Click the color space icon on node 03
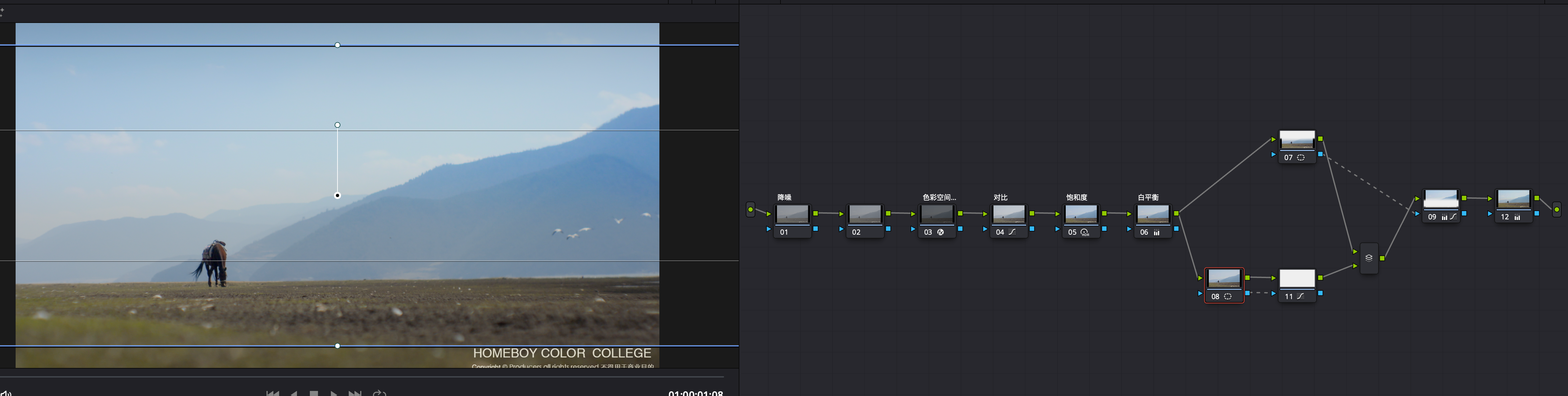The width and height of the screenshot is (1568, 396). (940, 232)
